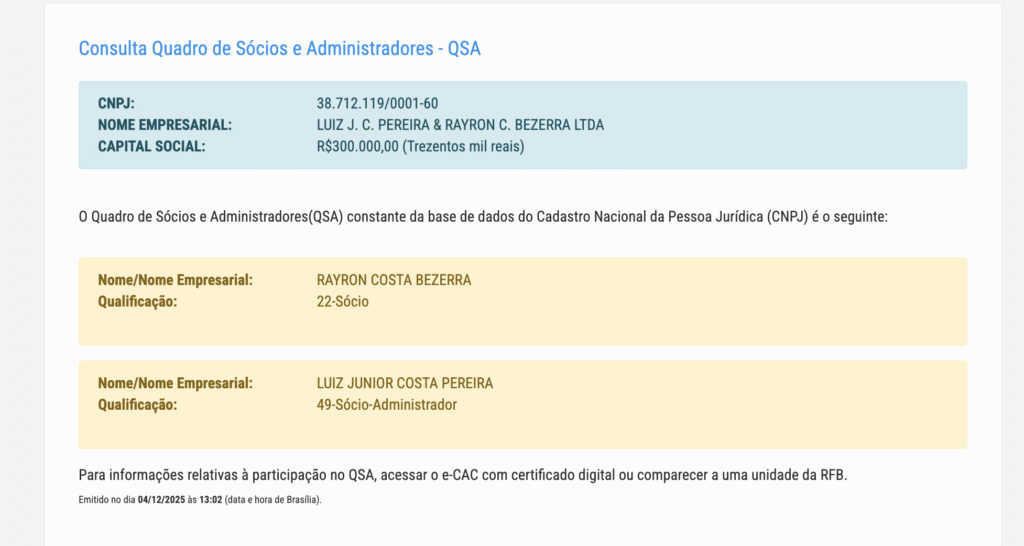Select company name LUIZ J. C. PEREIRA & RAYRON C. BEZERRA LTDA

[x=460, y=125]
